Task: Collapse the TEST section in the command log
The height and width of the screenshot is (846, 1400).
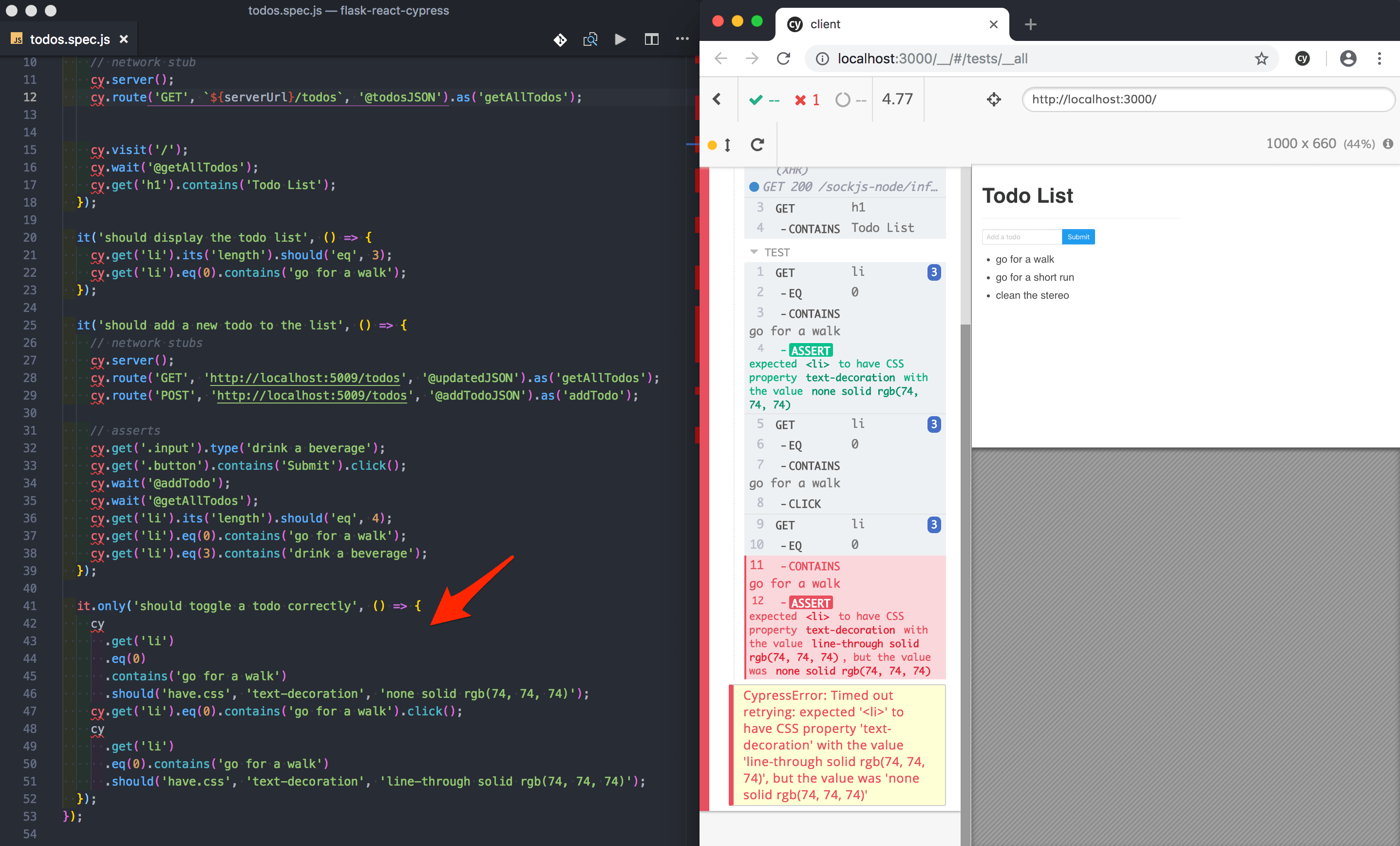Action: tap(754, 252)
